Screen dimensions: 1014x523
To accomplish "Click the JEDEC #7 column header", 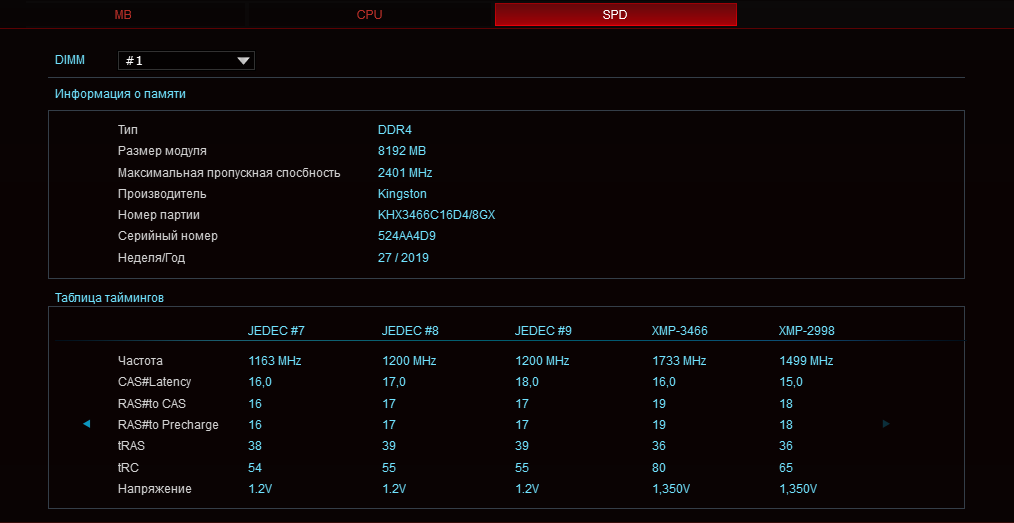I will click(x=276, y=331).
